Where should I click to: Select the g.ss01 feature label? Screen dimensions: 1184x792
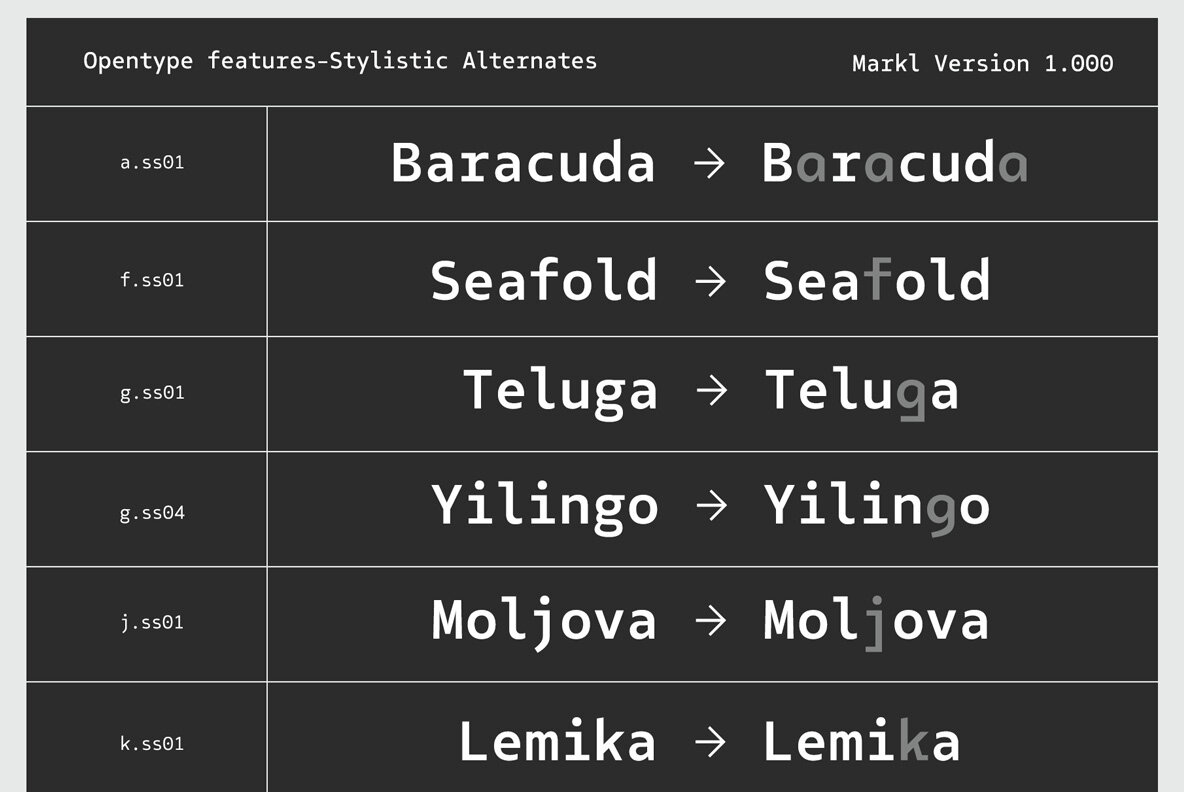click(x=152, y=393)
